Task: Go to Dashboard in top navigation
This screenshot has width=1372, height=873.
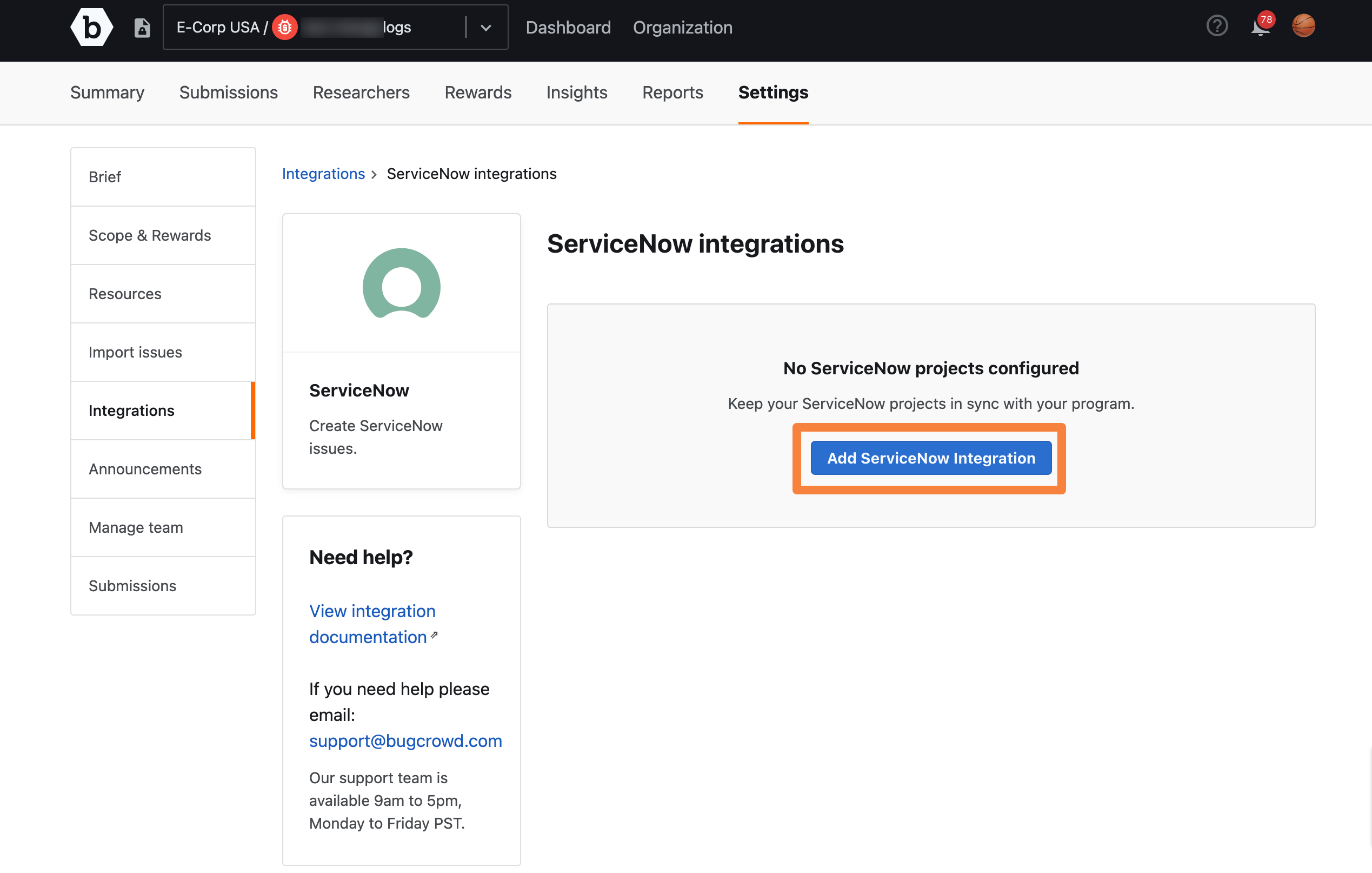Action: pyautogui.click(x=568, y=28)
